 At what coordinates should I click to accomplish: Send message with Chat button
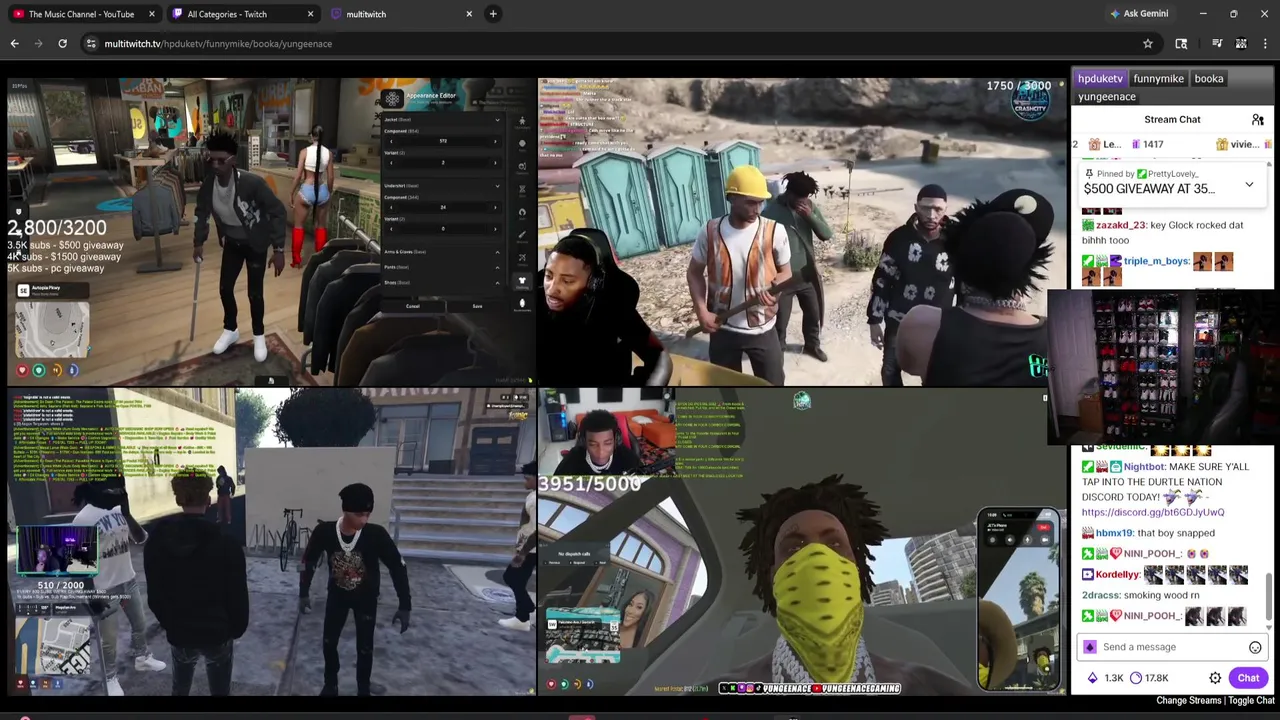pyautogui.click(x=1248, y=678)
